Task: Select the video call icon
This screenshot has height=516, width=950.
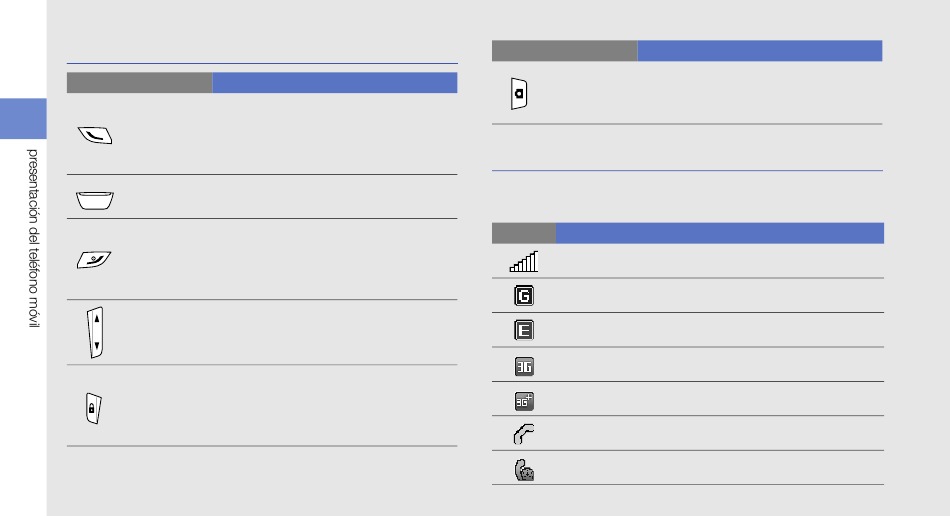Action: (524, 469)
